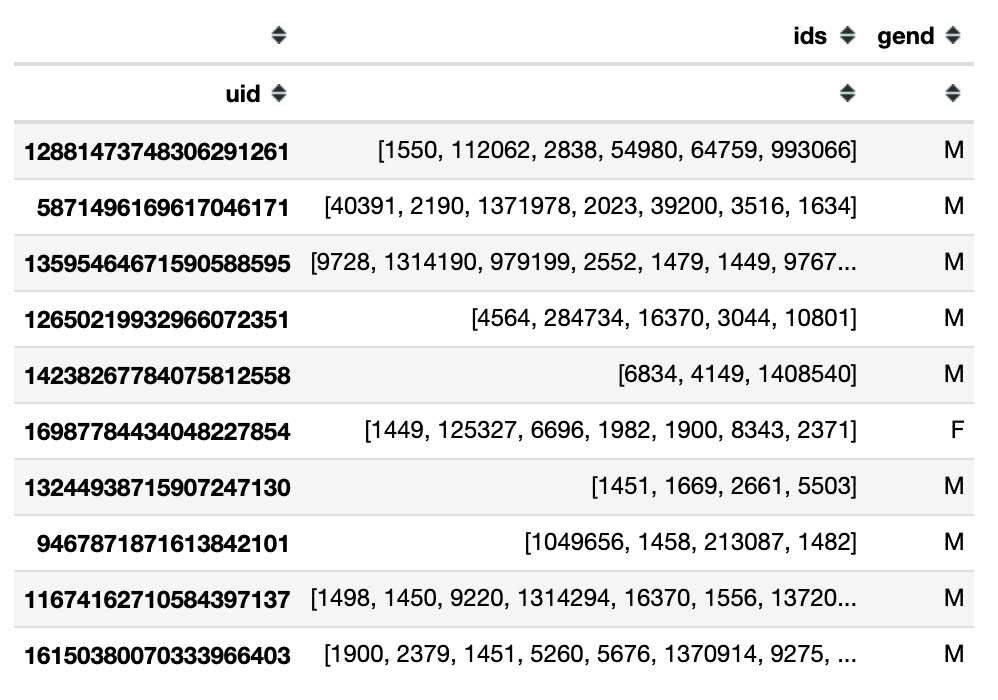
Task: Click the sort icon in the top-left blank header
Action: point(279,36)
